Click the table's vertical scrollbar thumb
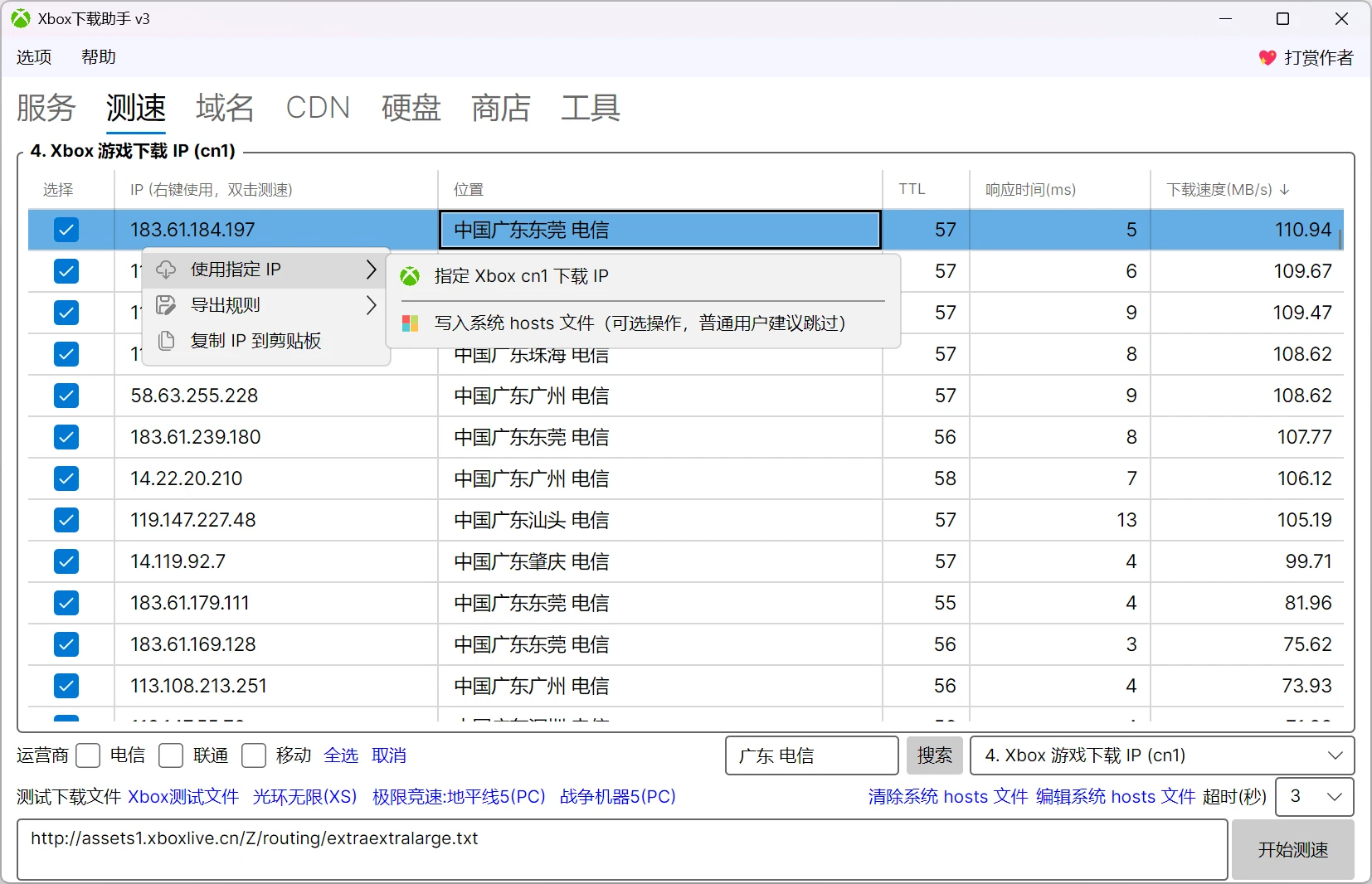 1340,240
